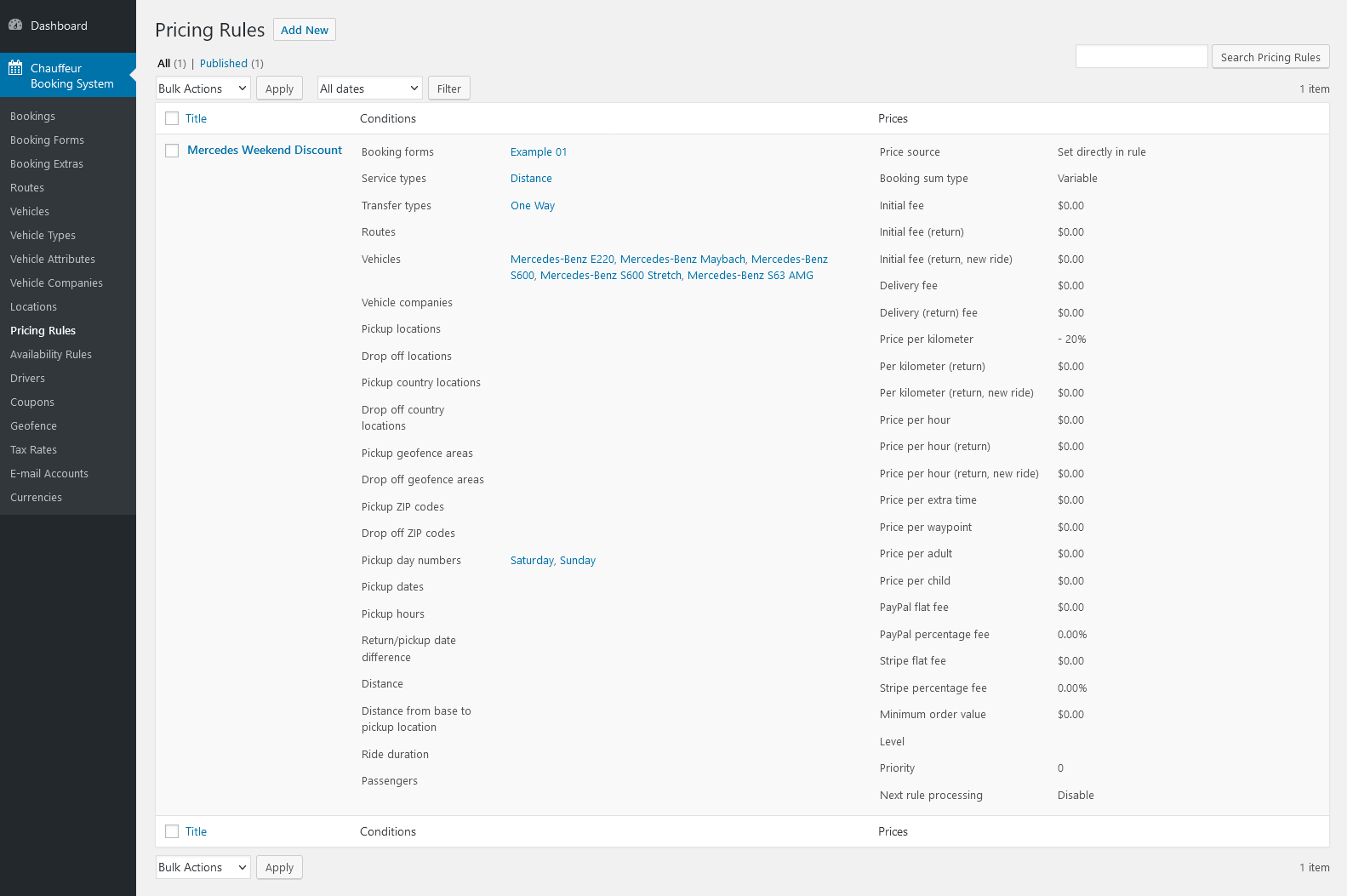This screenshot has width=1347, height=896.
Task: Click the Example 01 booking form link
Action: pyautogui.click(x=539, y=152)
